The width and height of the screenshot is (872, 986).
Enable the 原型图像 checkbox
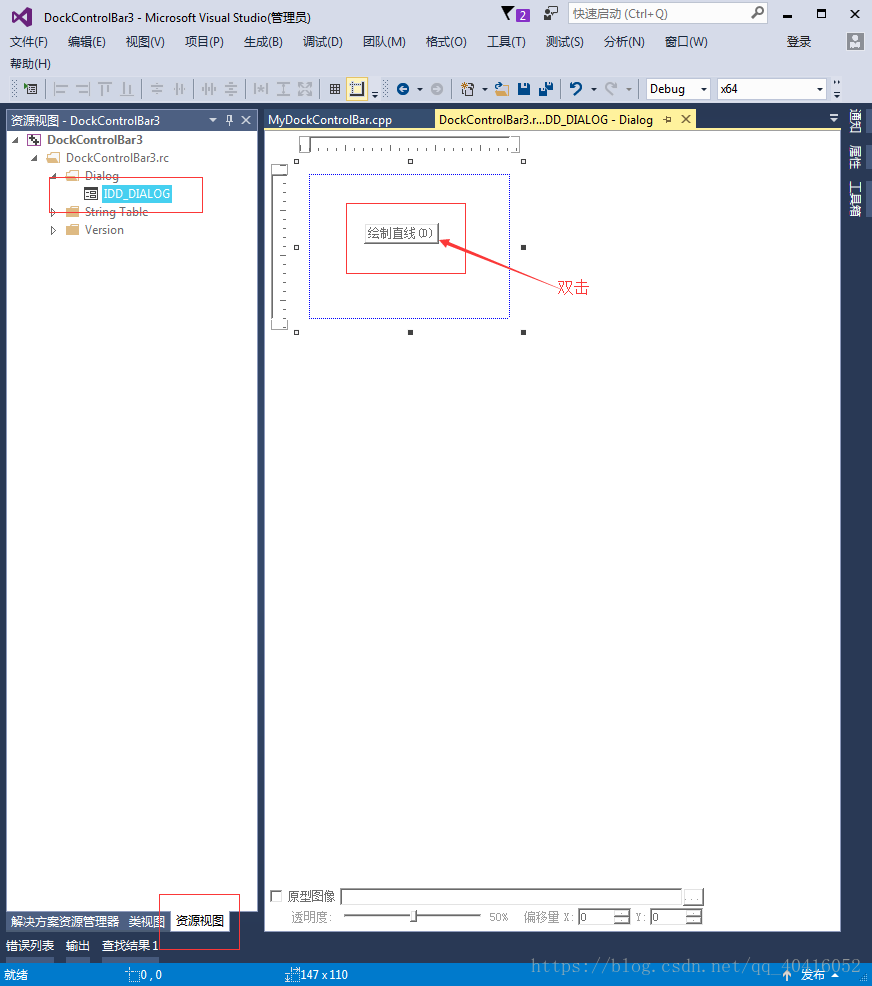(x=276, y=895)
